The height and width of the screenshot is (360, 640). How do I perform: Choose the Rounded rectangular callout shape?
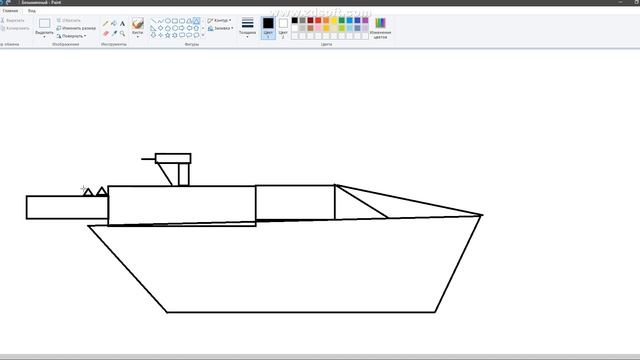pos(182,35)
